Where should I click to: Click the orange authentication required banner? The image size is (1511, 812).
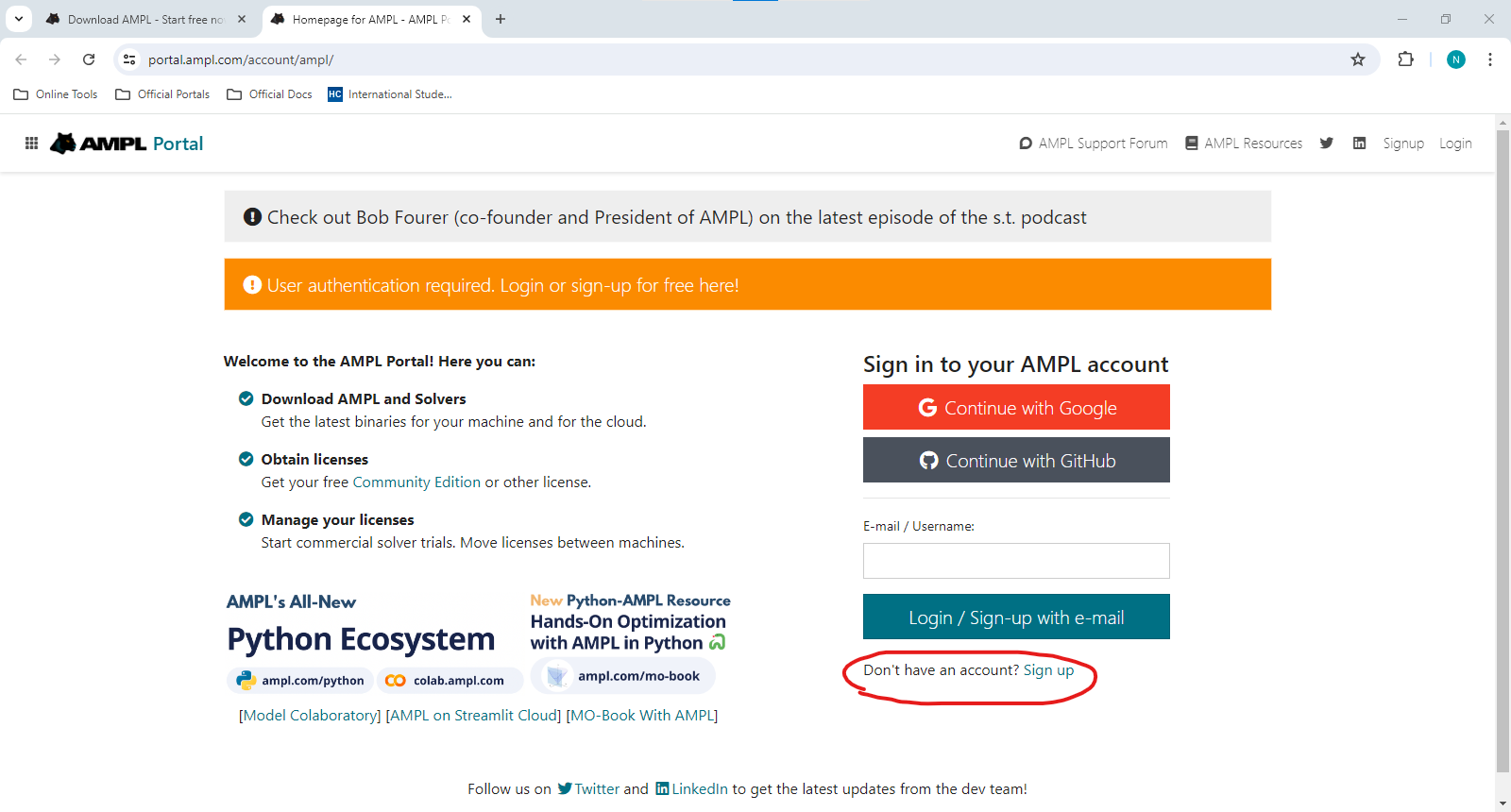click(x=747, y=284)
